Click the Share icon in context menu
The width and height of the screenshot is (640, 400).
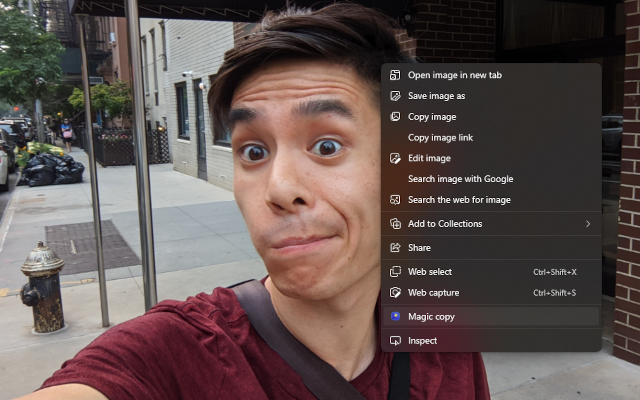pos(395,248)
